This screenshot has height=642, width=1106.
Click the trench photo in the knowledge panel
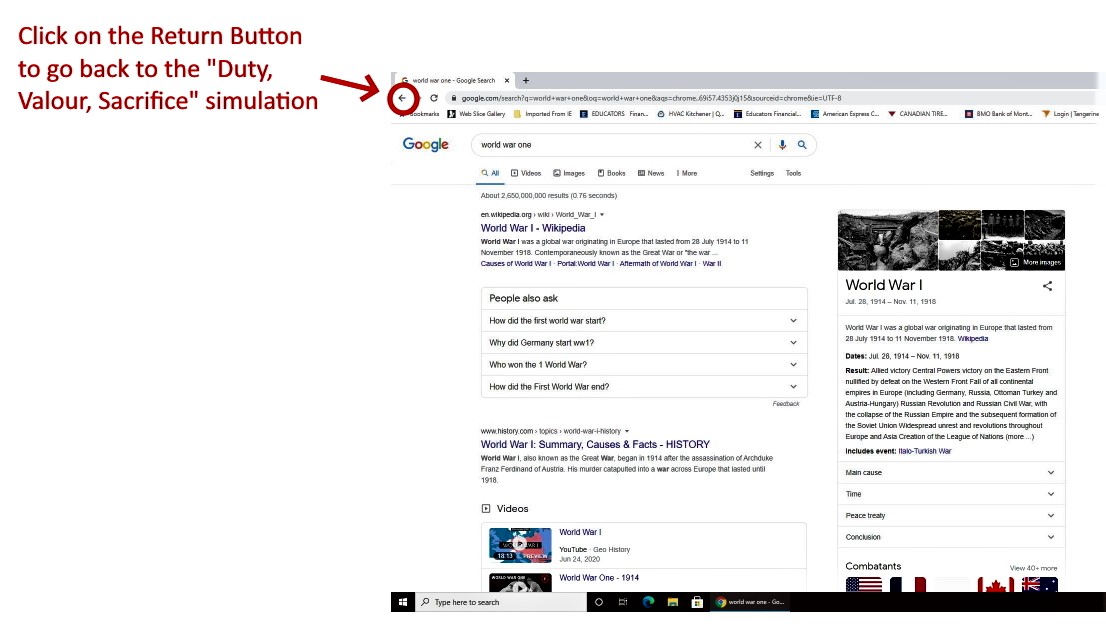[x=887, y=240]
